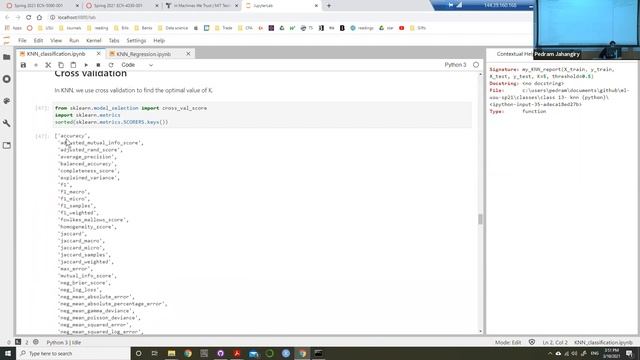Image resolution: width=640 pixels, height=360 pixels.
Task: Click the notebook vertical scrollbar thumb
Action: 480,219
